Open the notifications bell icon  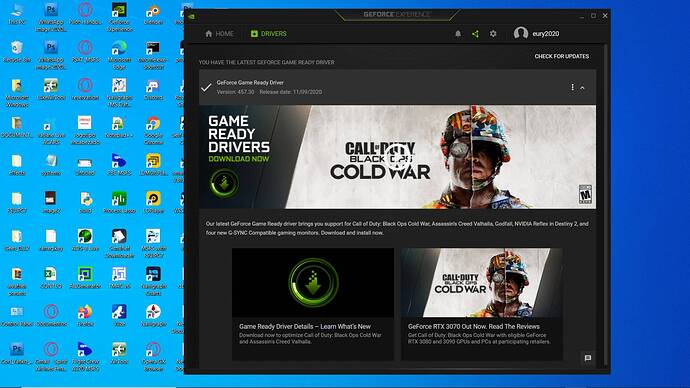click(458, 34)
